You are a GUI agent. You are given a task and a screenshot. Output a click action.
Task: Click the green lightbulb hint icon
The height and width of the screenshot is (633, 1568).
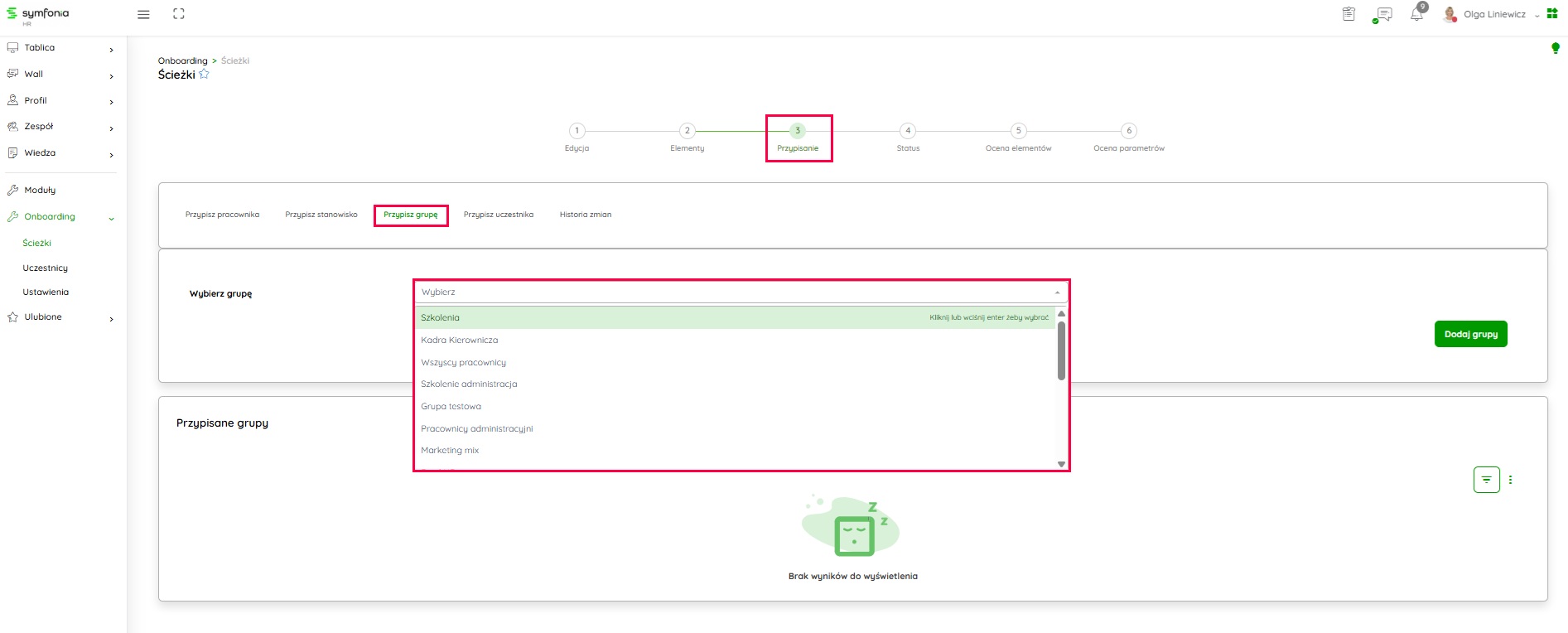point(1555,49)
